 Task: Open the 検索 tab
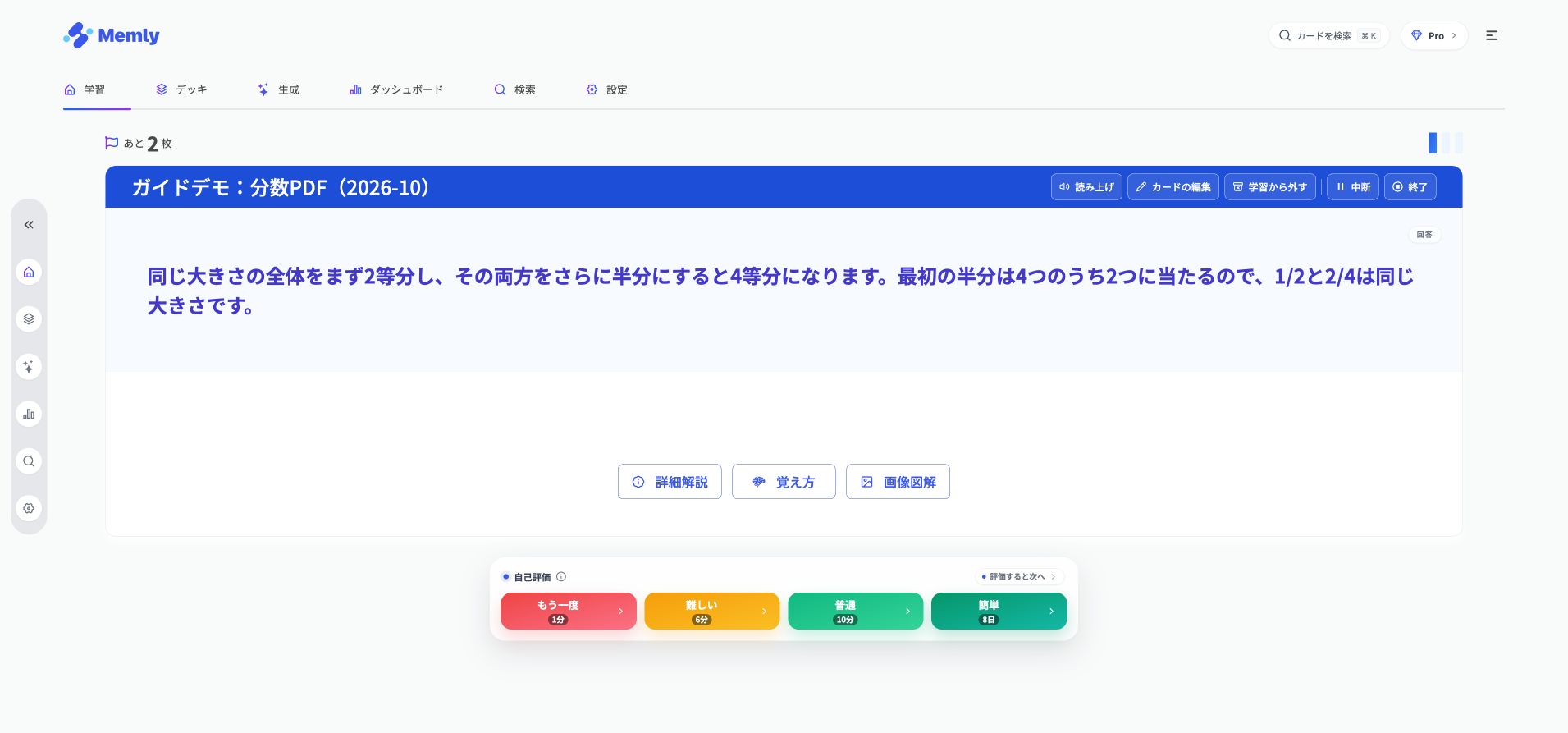pos(514,89)
